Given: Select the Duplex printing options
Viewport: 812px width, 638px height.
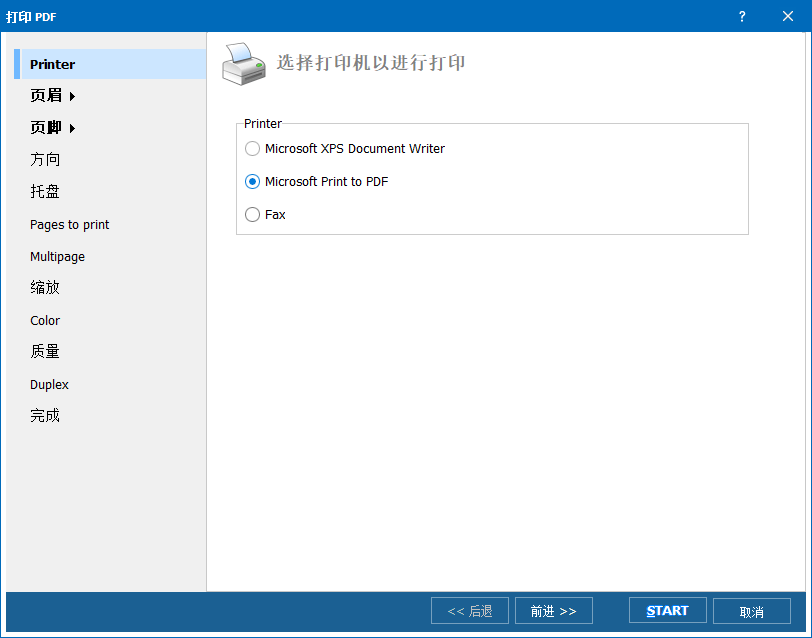Looking at the screenshot, I should click(49, 384).
